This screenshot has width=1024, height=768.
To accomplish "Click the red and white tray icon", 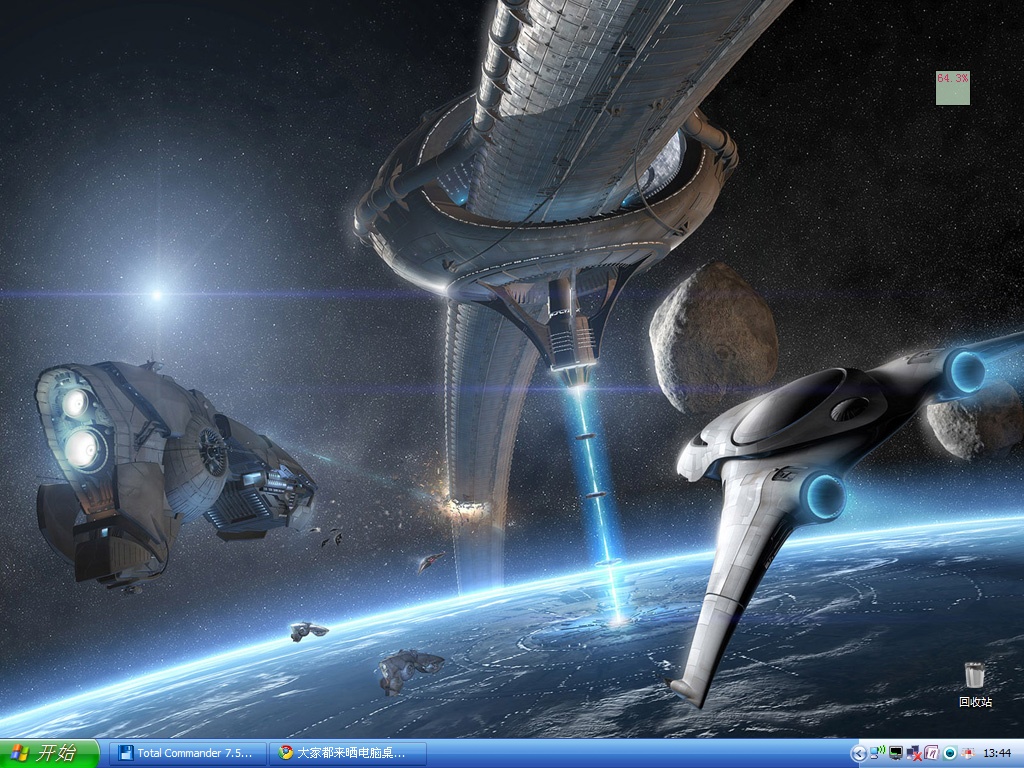I will pyautogui.click(x=968, y=753).
